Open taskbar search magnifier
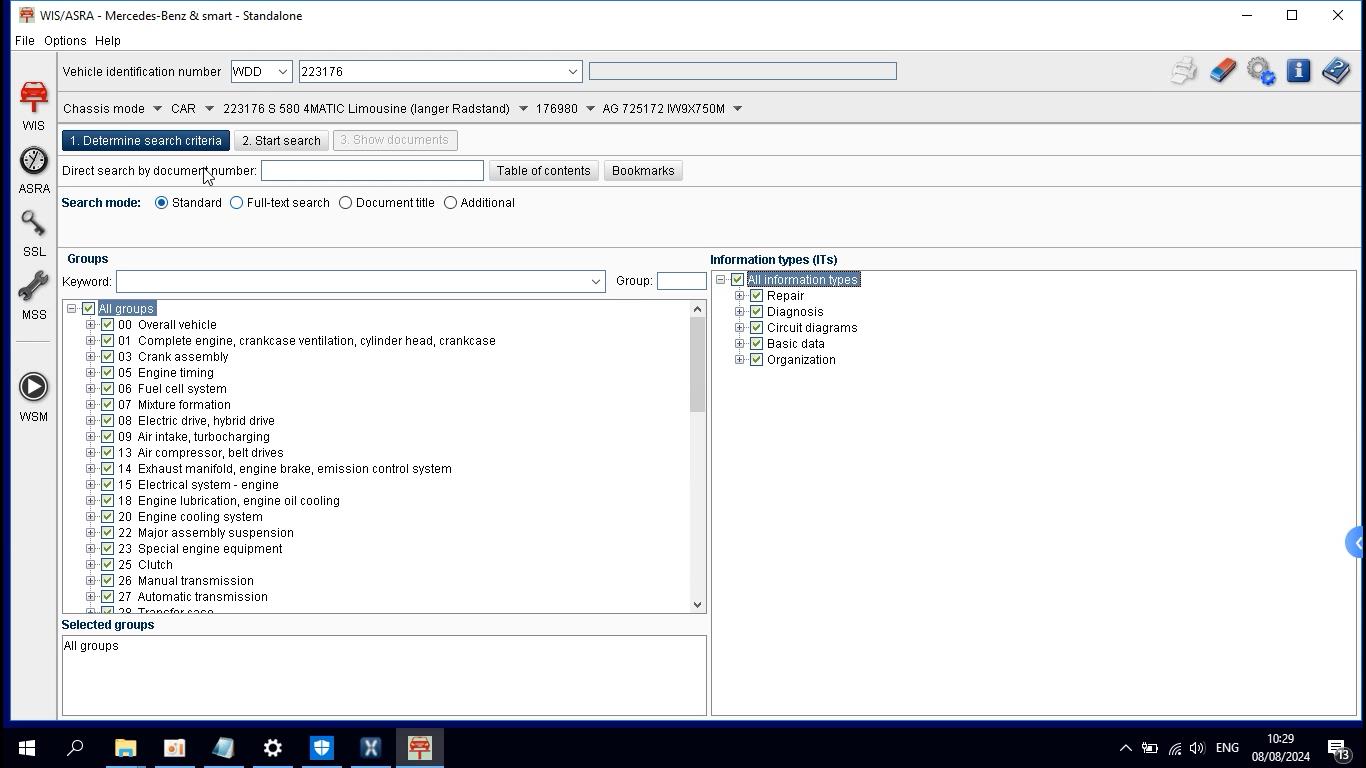Screen dimensions: 1366x768 click(x=75, y=748)
